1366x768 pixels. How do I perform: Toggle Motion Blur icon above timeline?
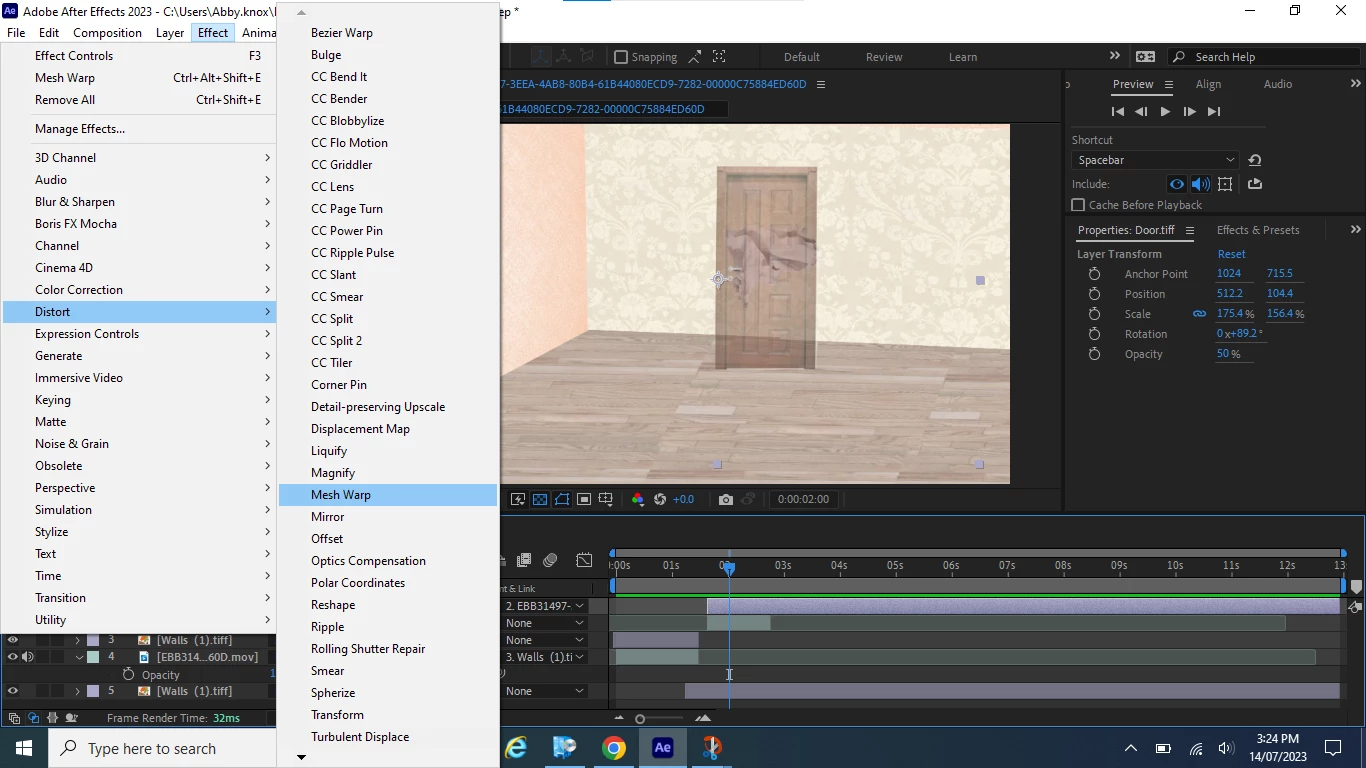click(x=550, y=560)
